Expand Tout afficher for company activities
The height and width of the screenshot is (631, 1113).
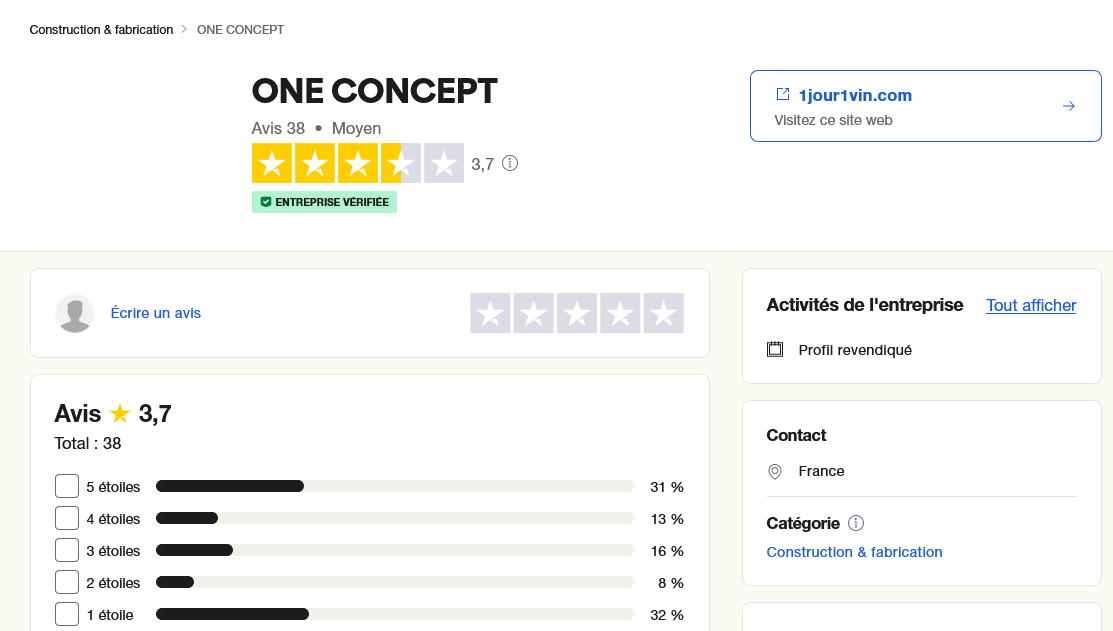click(x=1031, y=305)
